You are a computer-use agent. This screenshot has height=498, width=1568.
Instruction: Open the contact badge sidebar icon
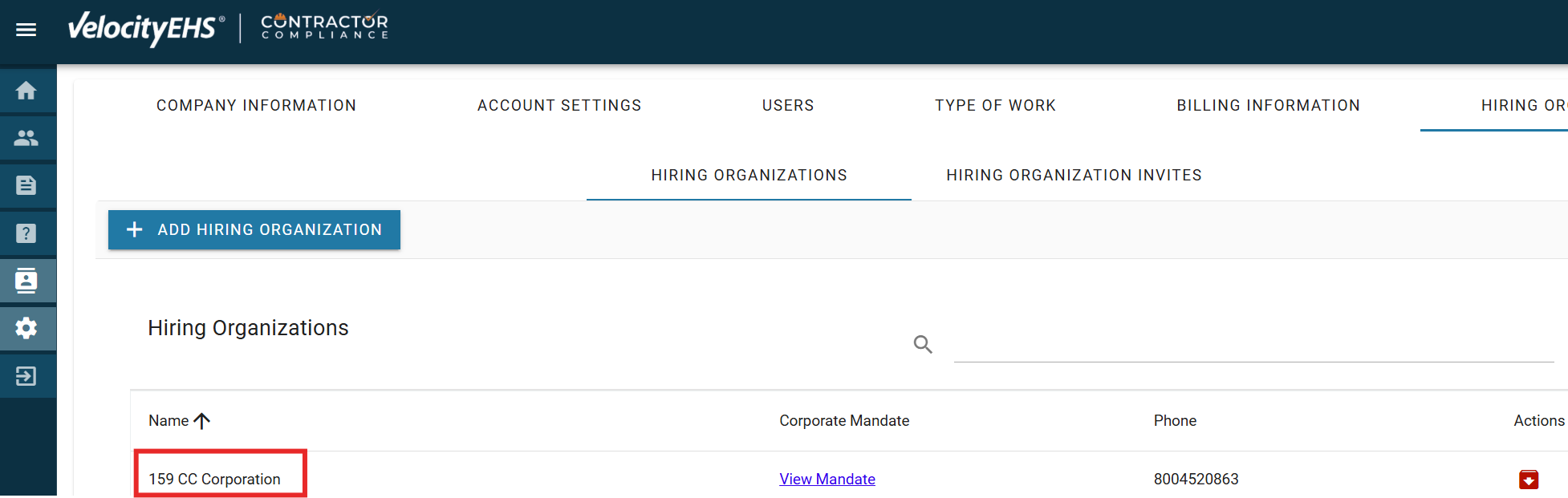pyautogui.click(x=26, y=281)
